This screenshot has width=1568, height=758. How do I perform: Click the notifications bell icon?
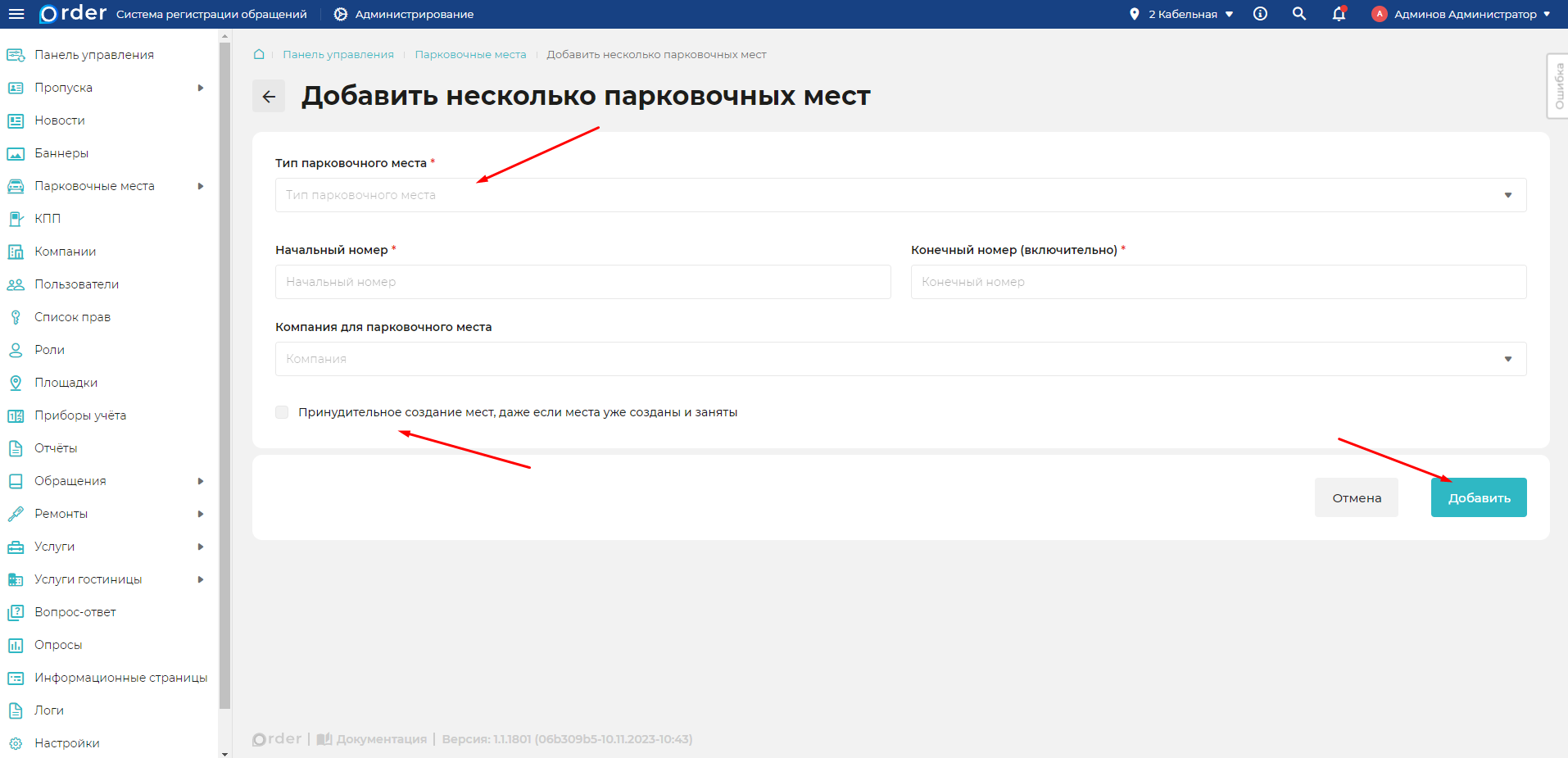pos(1338,14)
